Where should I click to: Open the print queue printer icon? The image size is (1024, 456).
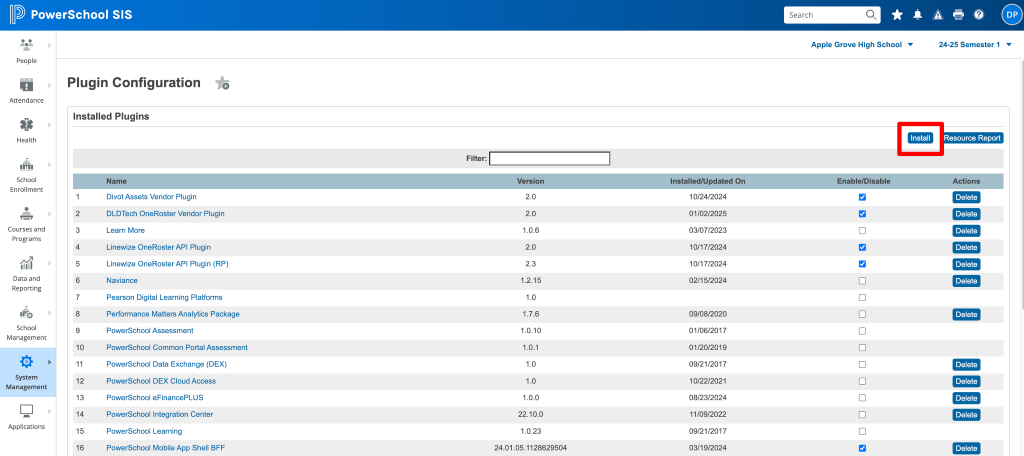pos(958,15)
